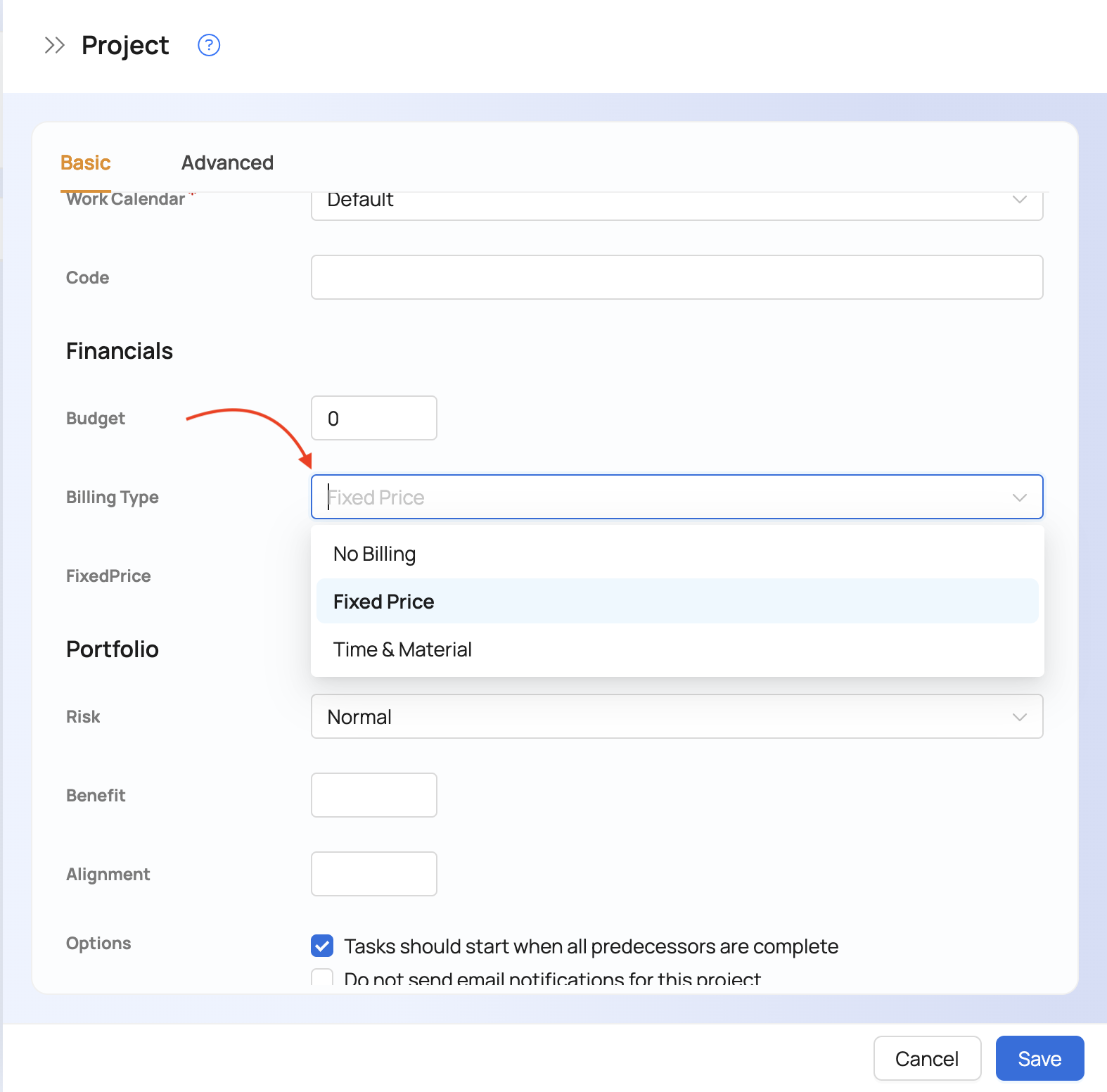Uncheck Tasks should start when predecessors complete

point(322,946)
